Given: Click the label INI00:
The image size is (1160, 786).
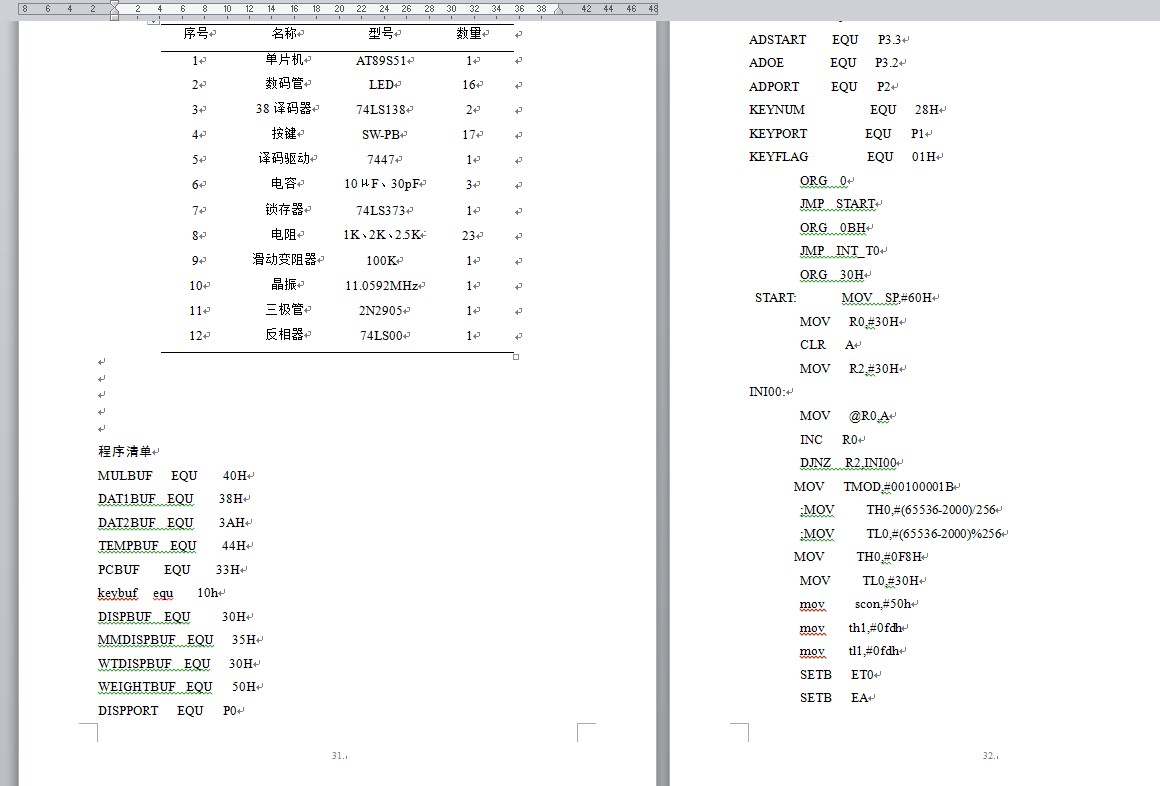Looking at the screenshot, I should tap(767, 392).
